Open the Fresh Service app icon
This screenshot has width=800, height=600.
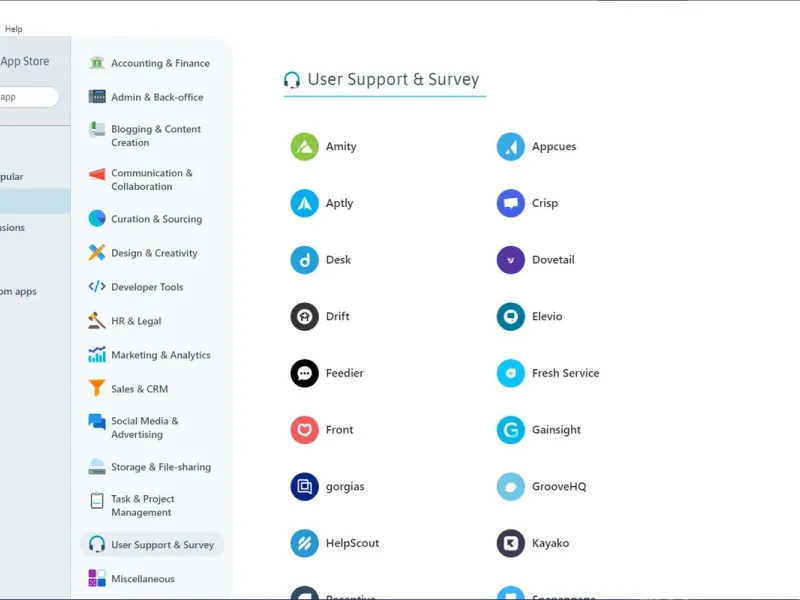511,373
